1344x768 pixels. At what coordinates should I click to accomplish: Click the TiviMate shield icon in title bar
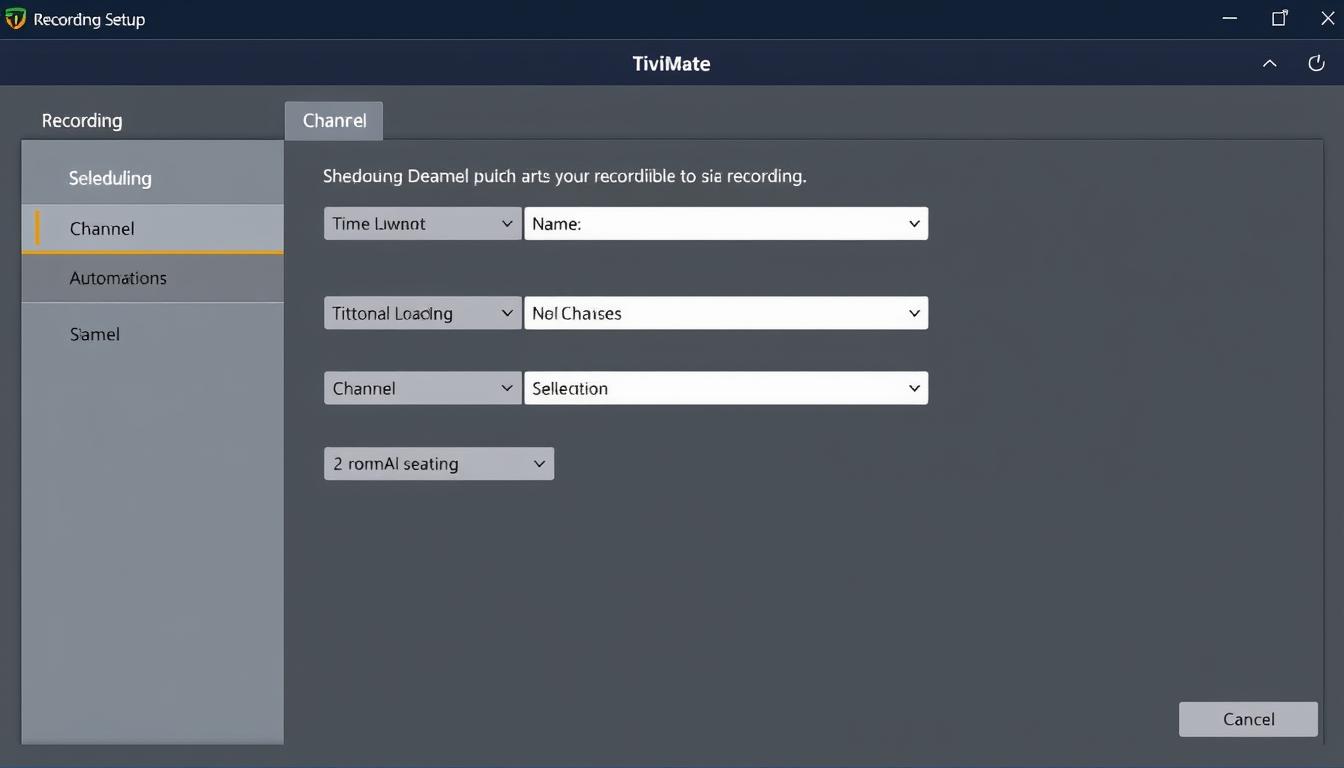click(x=14, y=17)
